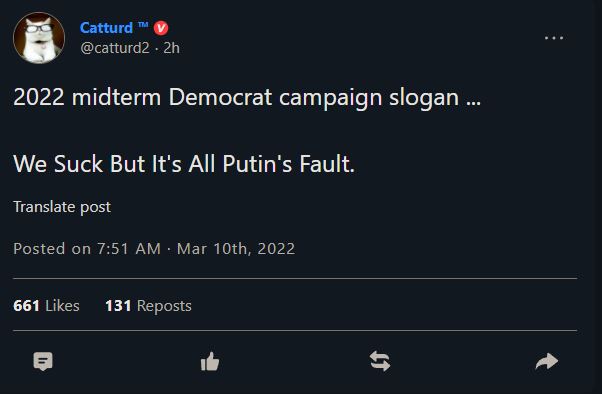Screen dimensions: 602x394
Task: Click the 7:51 AM posted time
Action: [x=129, y=248]
